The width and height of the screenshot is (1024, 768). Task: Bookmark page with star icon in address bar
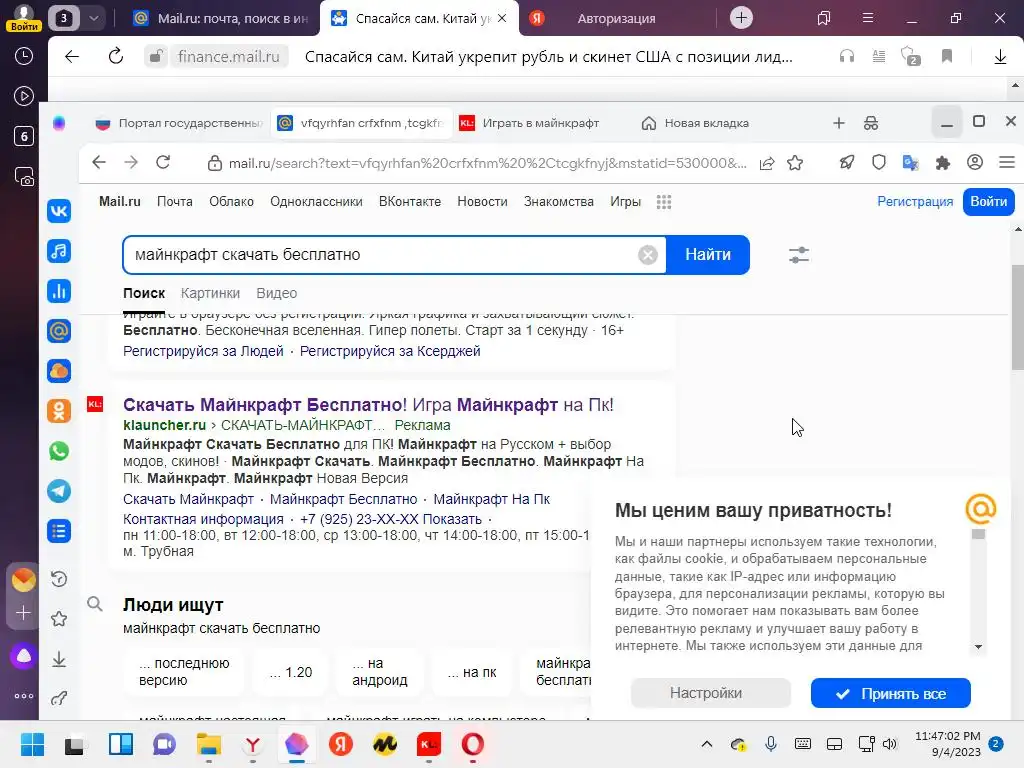pyautogui.click(x=795, y=163)
